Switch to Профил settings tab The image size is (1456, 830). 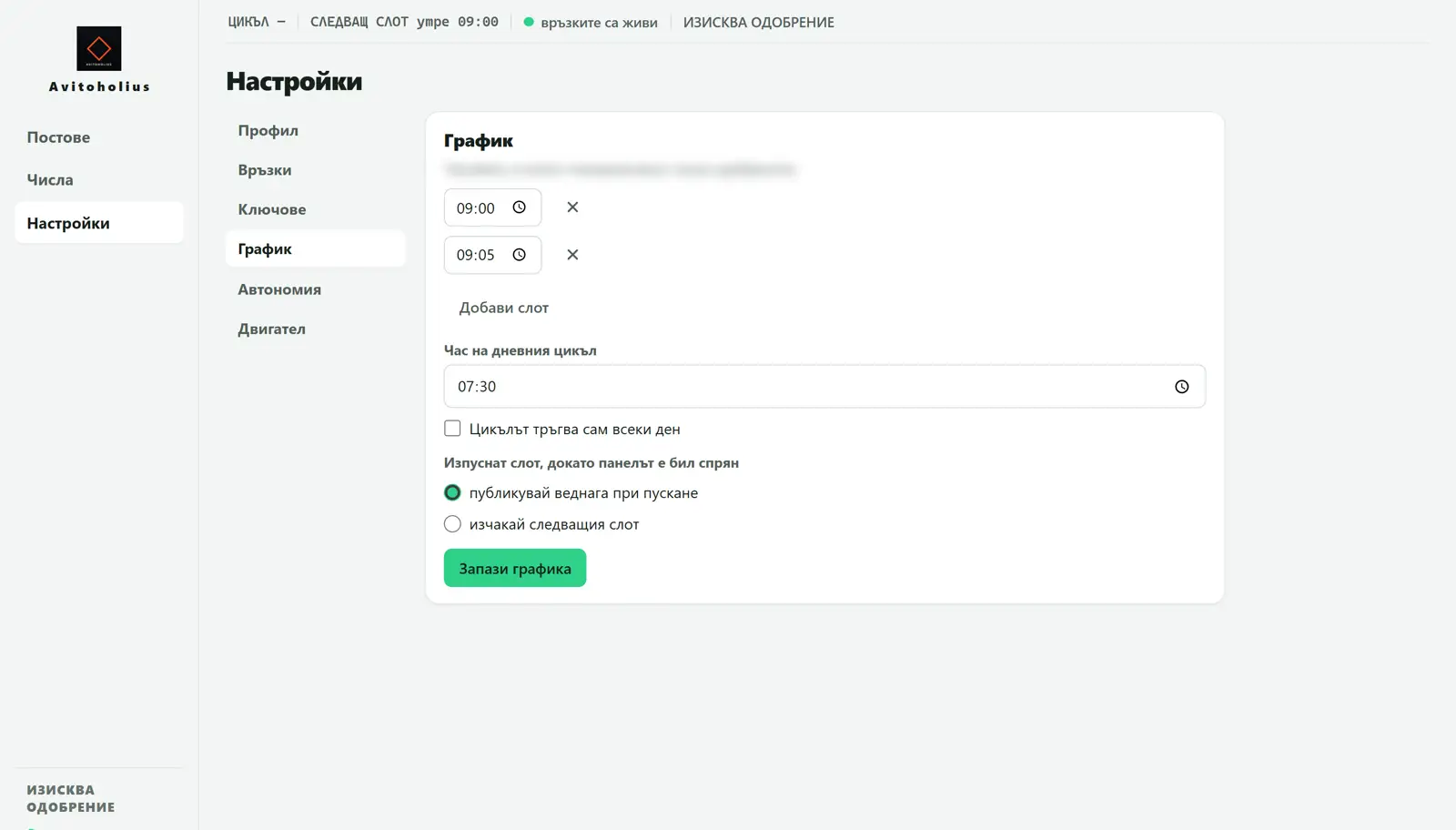pos(315,130)
